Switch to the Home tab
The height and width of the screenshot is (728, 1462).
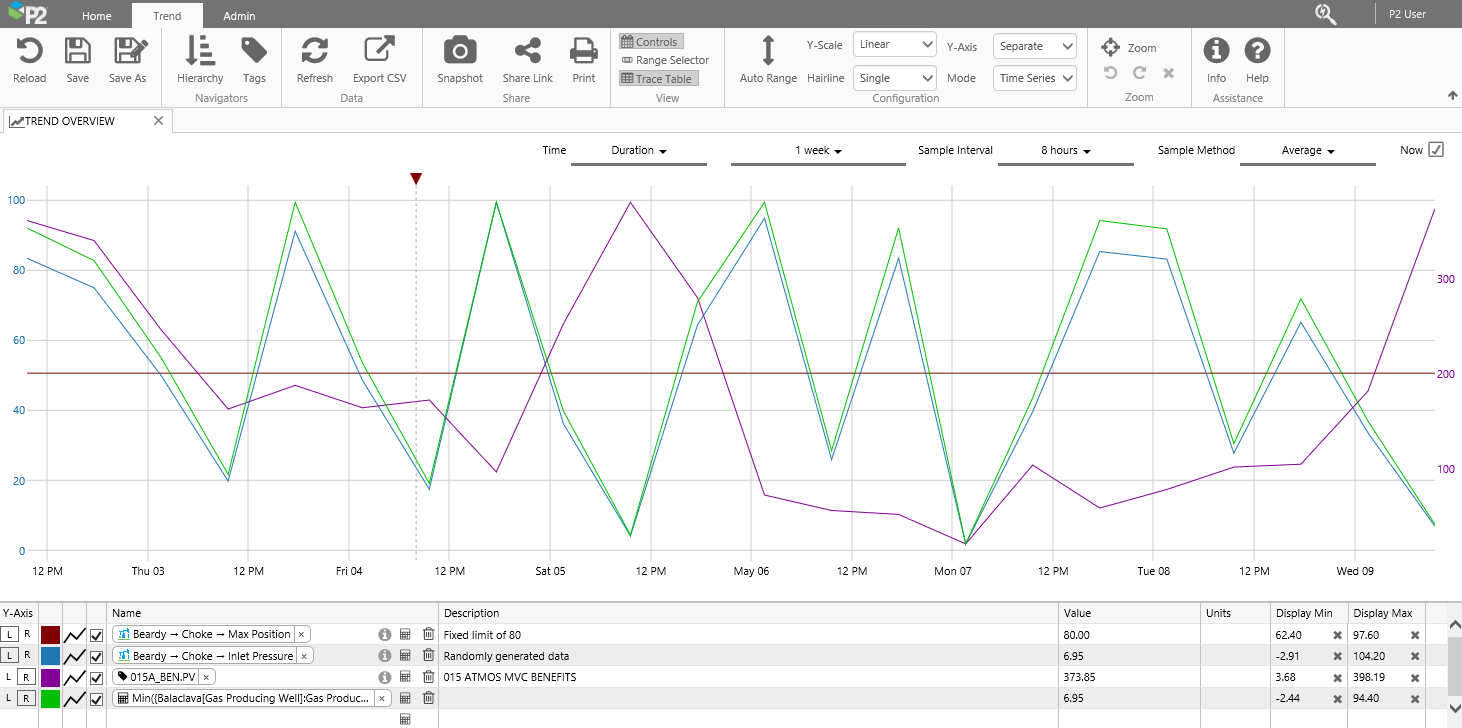pos(97,16)
